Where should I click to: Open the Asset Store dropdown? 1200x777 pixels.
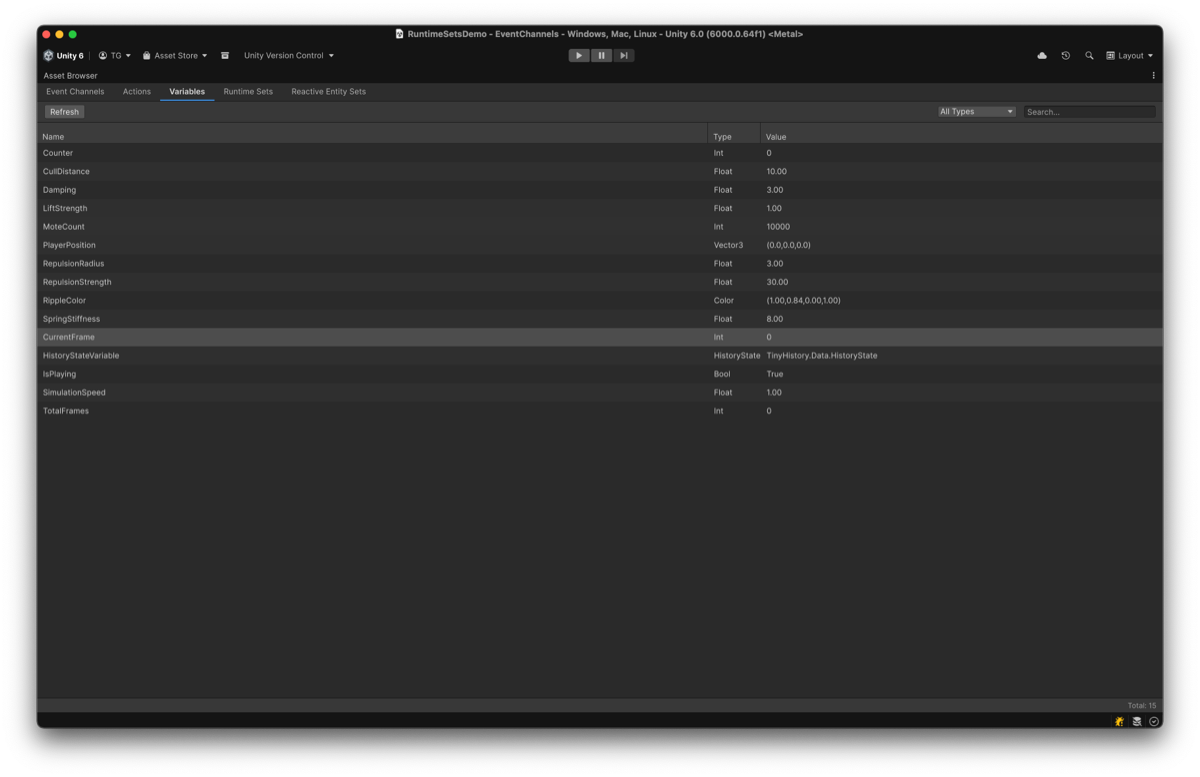[x=174, y=56]
